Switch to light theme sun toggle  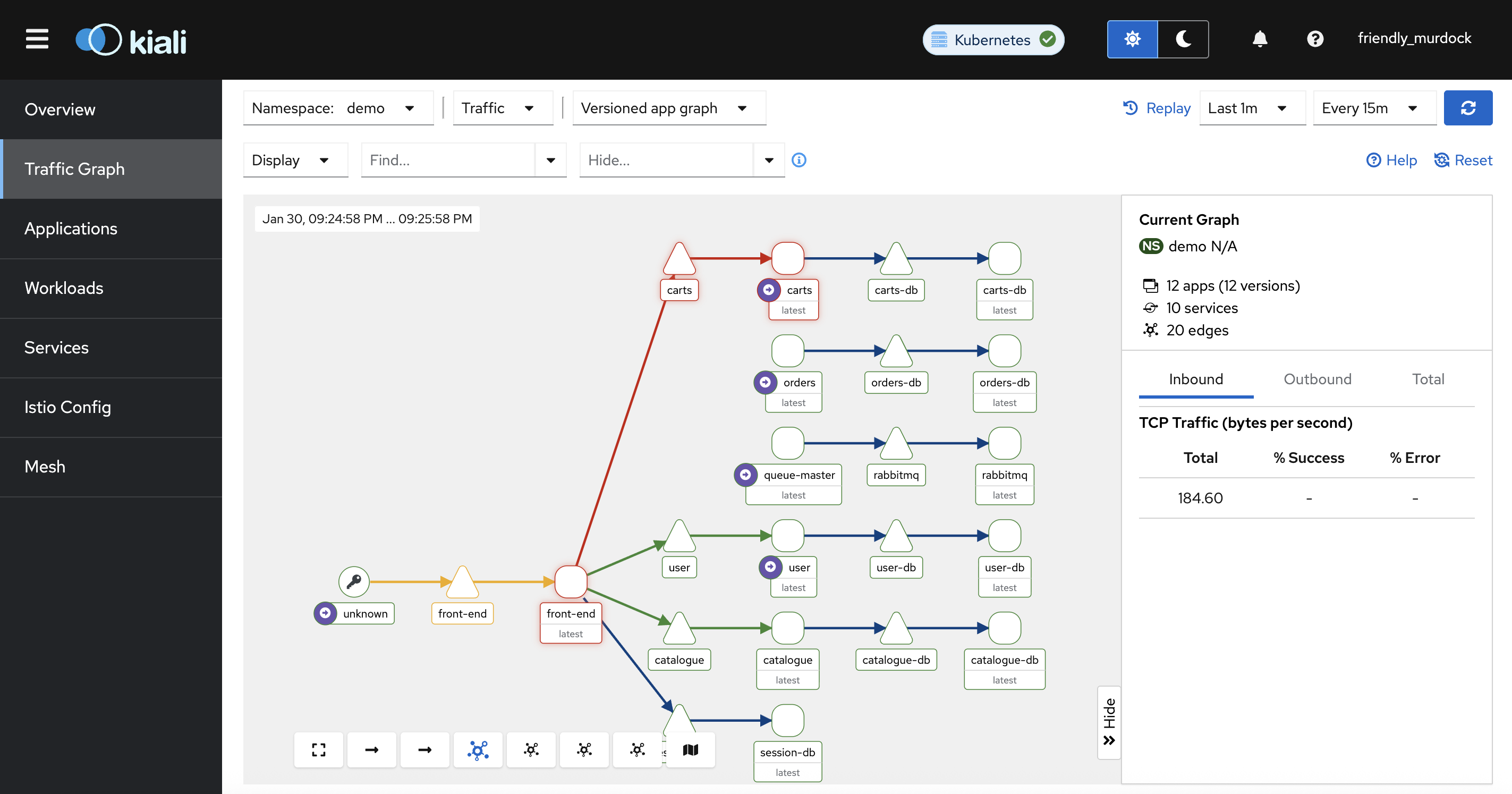click(x=1132, y=39)
